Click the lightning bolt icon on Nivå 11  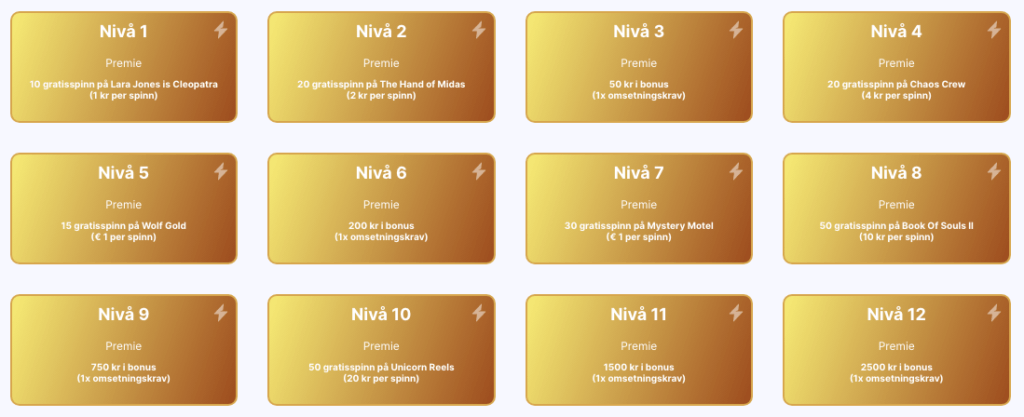(736, 313)
